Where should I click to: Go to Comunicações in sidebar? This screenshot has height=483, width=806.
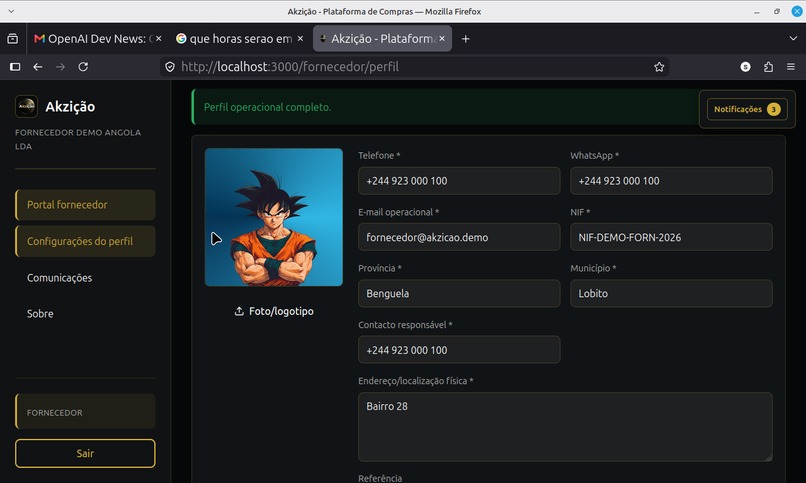60,277
